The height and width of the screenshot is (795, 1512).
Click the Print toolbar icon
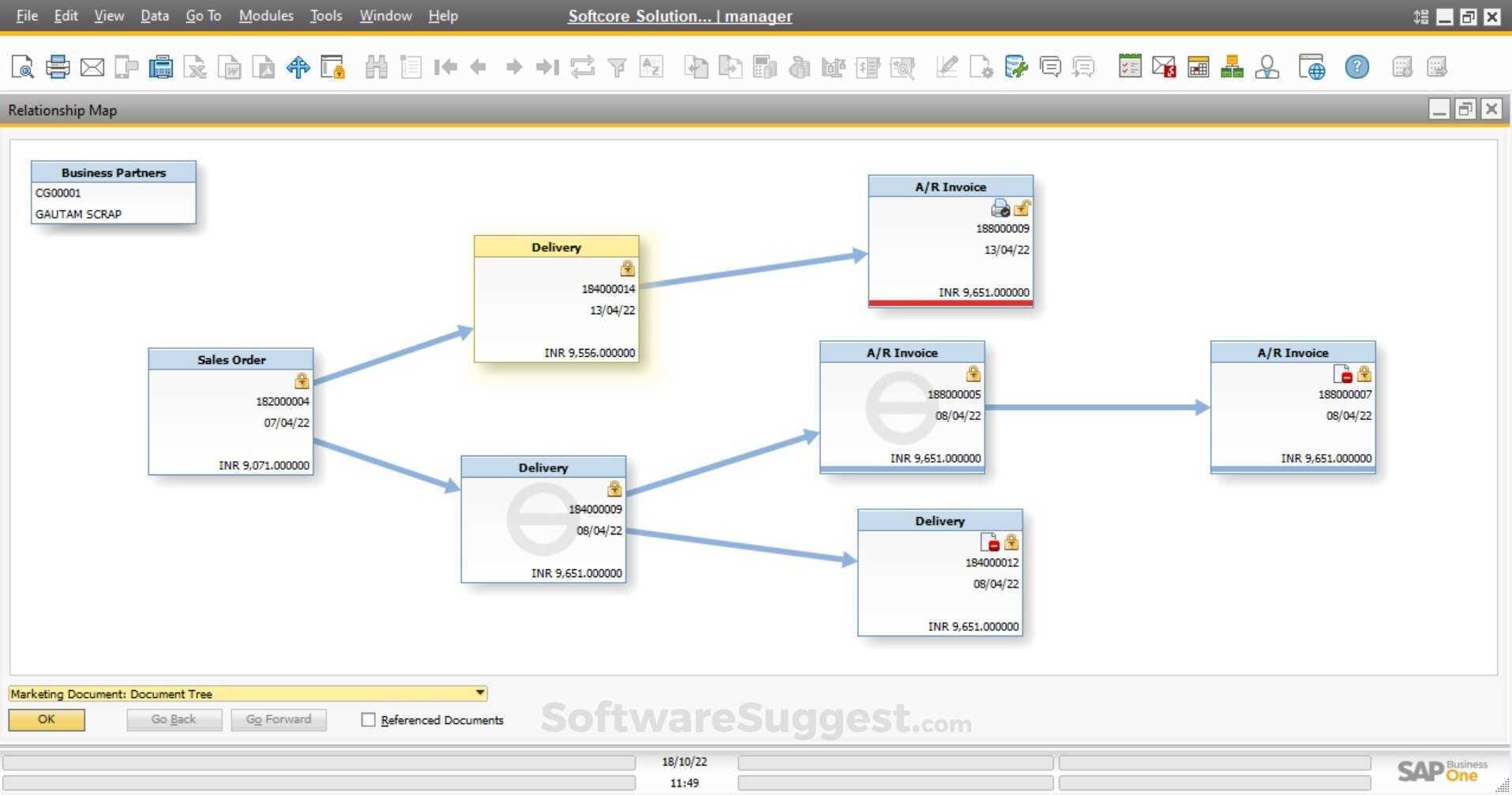(x=57, y=66)
